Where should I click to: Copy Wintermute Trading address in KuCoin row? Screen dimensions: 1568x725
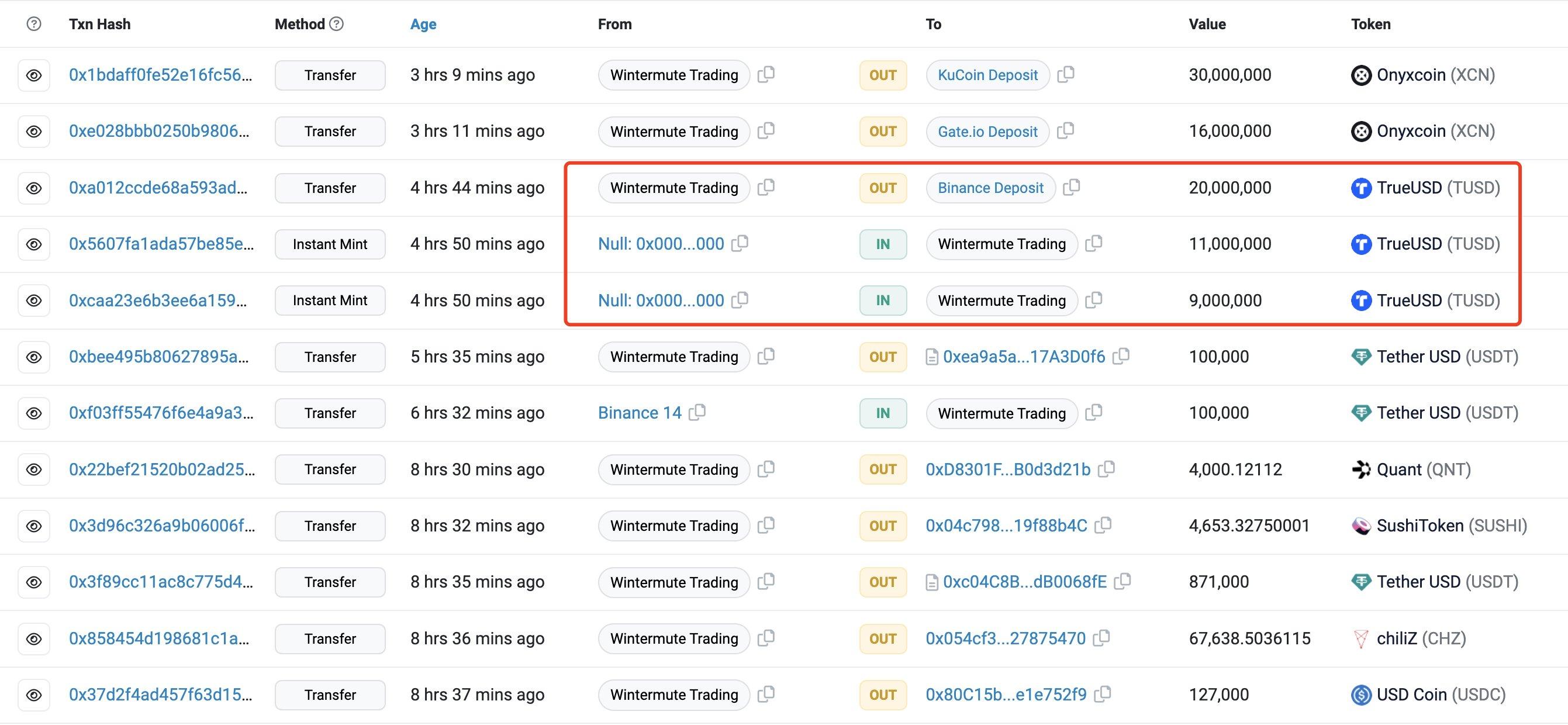click(x=766, y=74)
